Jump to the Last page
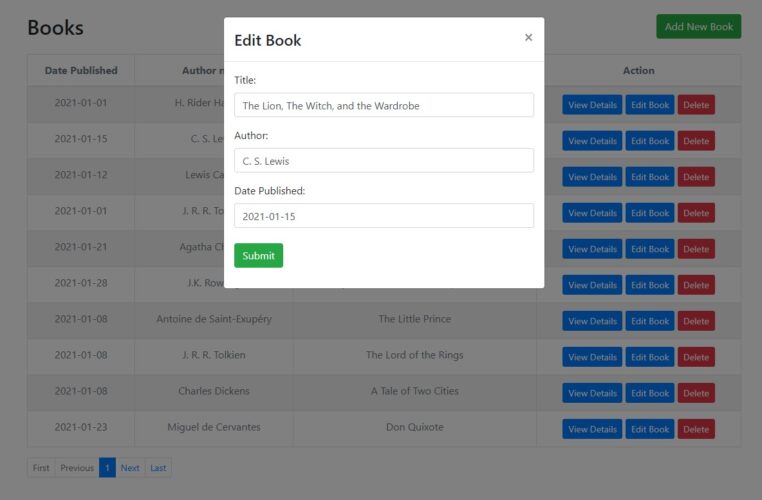This screenshot has height=500, width=762. 158,468
